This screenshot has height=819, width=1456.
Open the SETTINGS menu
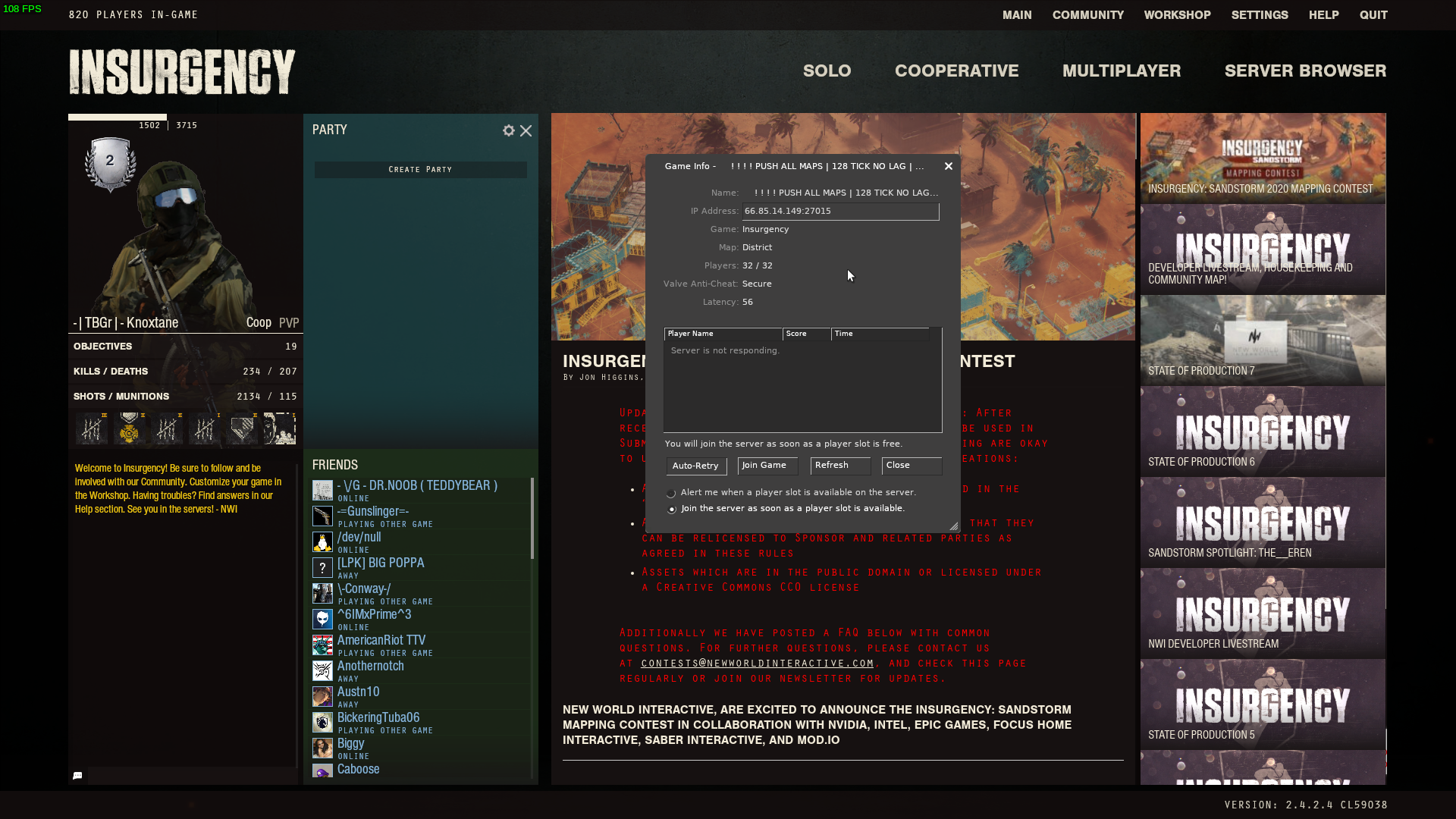click(1260, 15)
